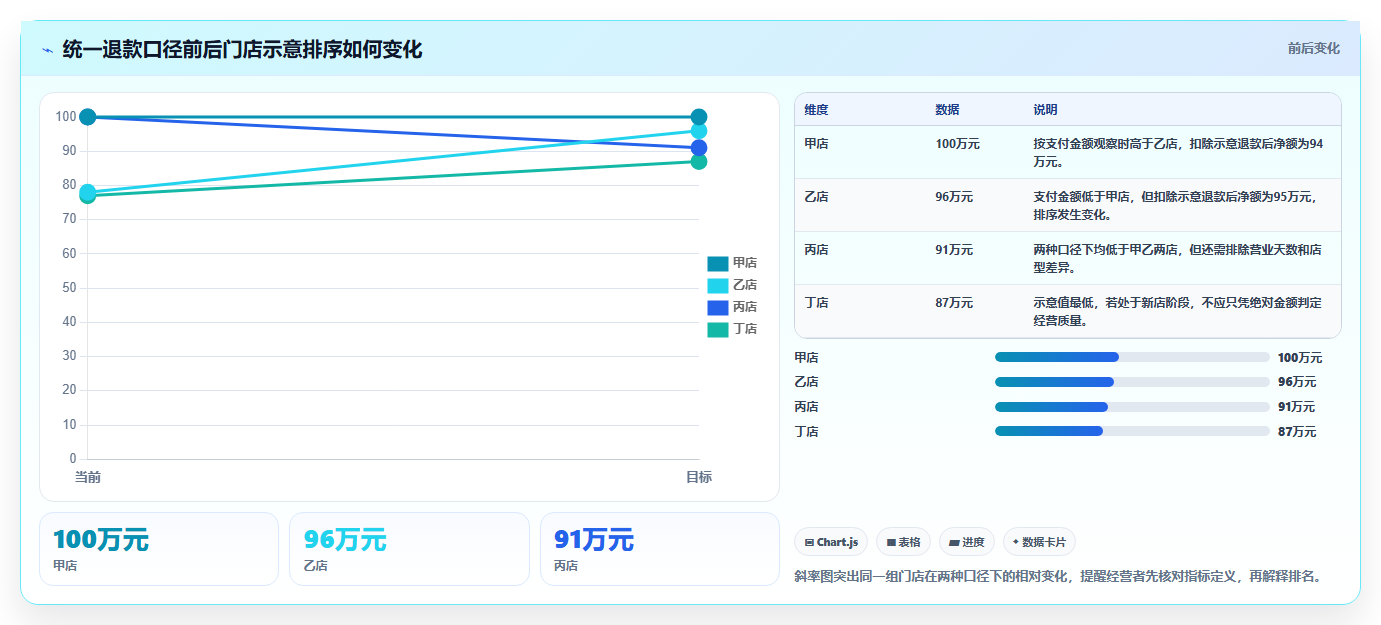Click the 当前 x-axis label

[x=88, y=477]
